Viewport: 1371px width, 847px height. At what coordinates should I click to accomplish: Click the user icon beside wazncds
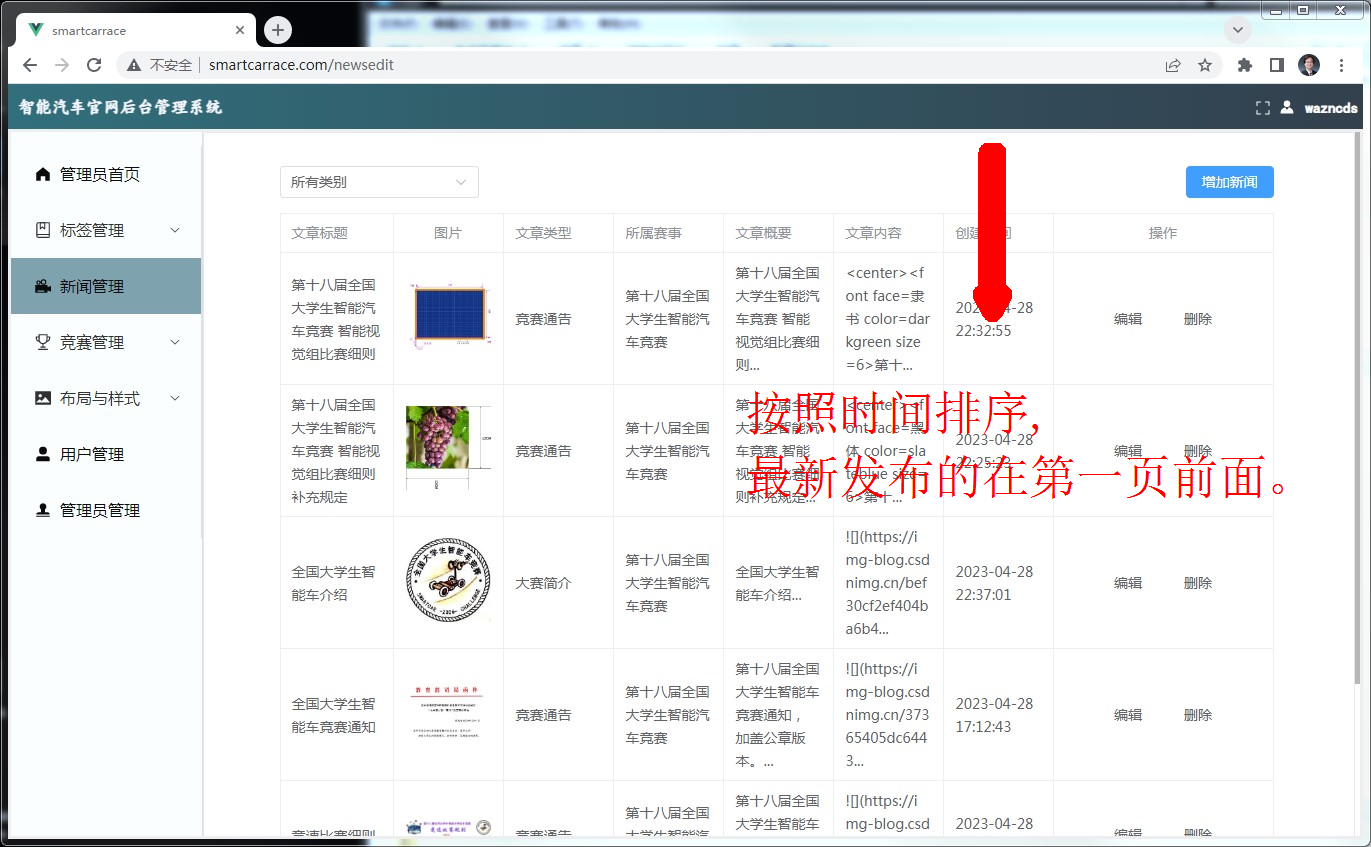point(1287,107)
